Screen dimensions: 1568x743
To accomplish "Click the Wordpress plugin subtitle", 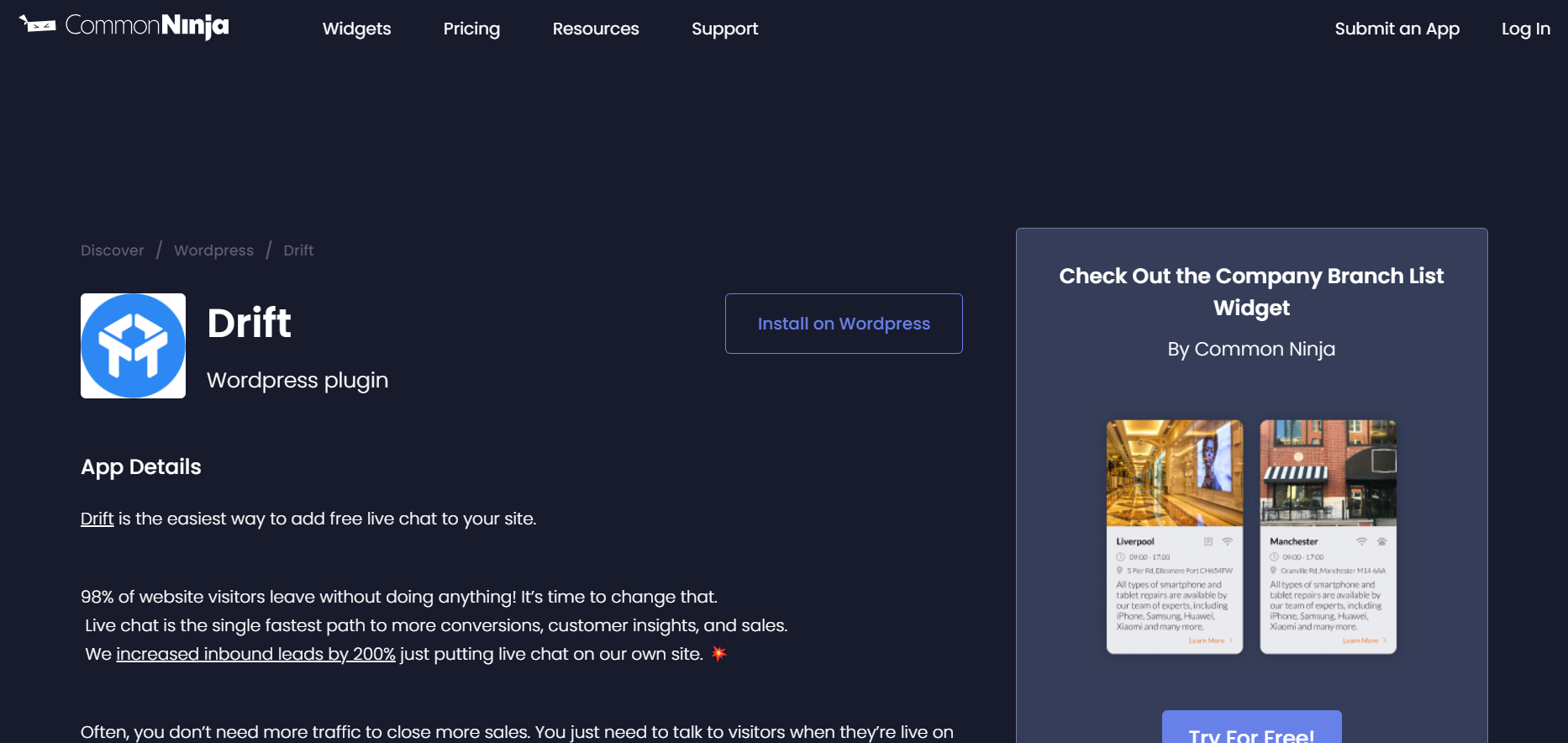I will [x=297, y=381].
